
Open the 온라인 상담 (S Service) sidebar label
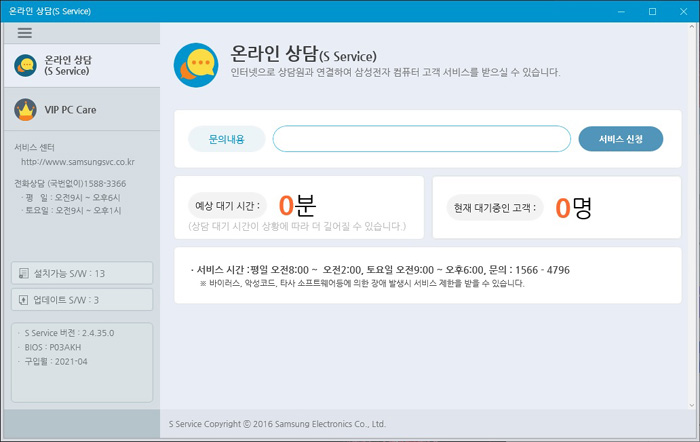[x=68, y=66]
